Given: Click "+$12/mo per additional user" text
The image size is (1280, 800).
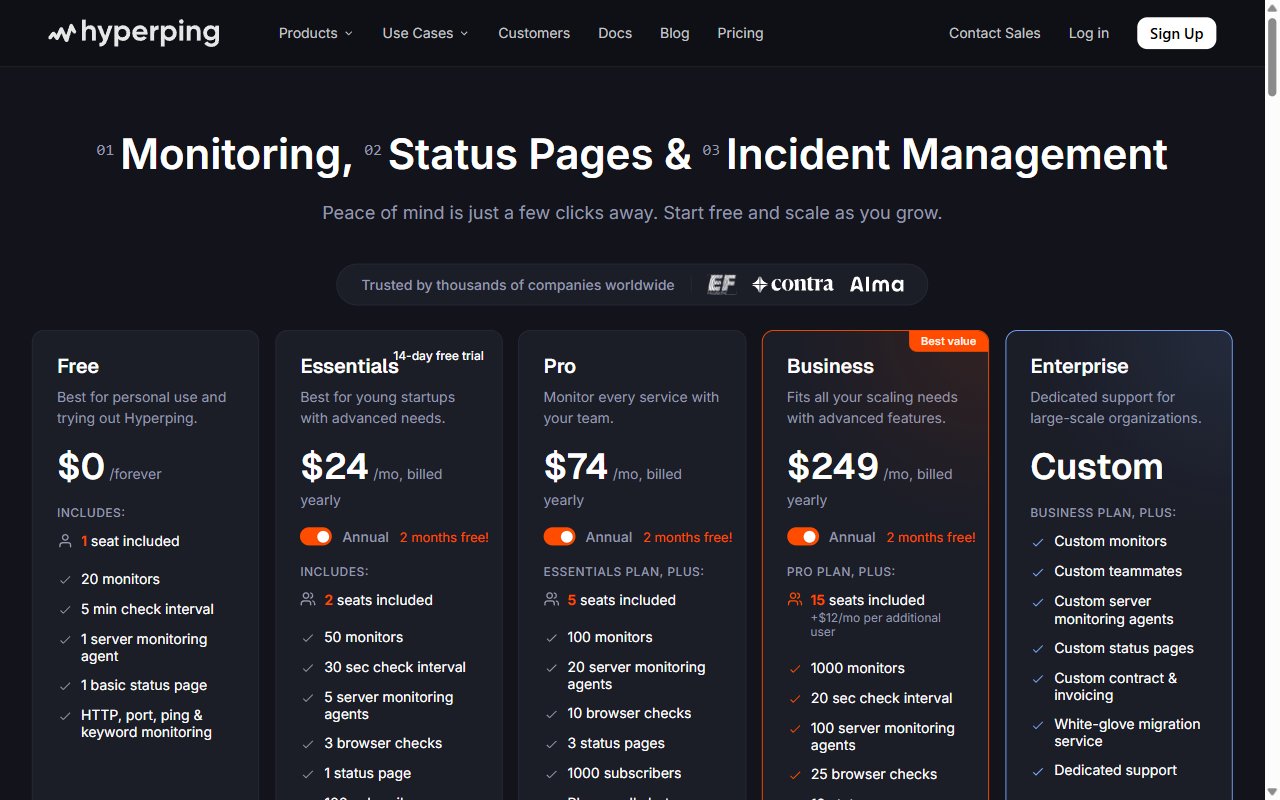Looking at the screenshot, I should click(876, 625).
